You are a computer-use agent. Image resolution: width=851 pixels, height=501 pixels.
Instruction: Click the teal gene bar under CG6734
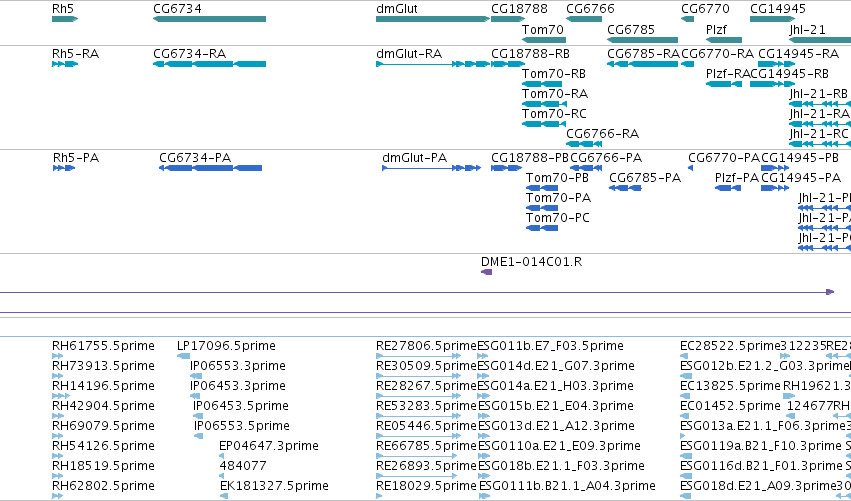tap(209, 19)
